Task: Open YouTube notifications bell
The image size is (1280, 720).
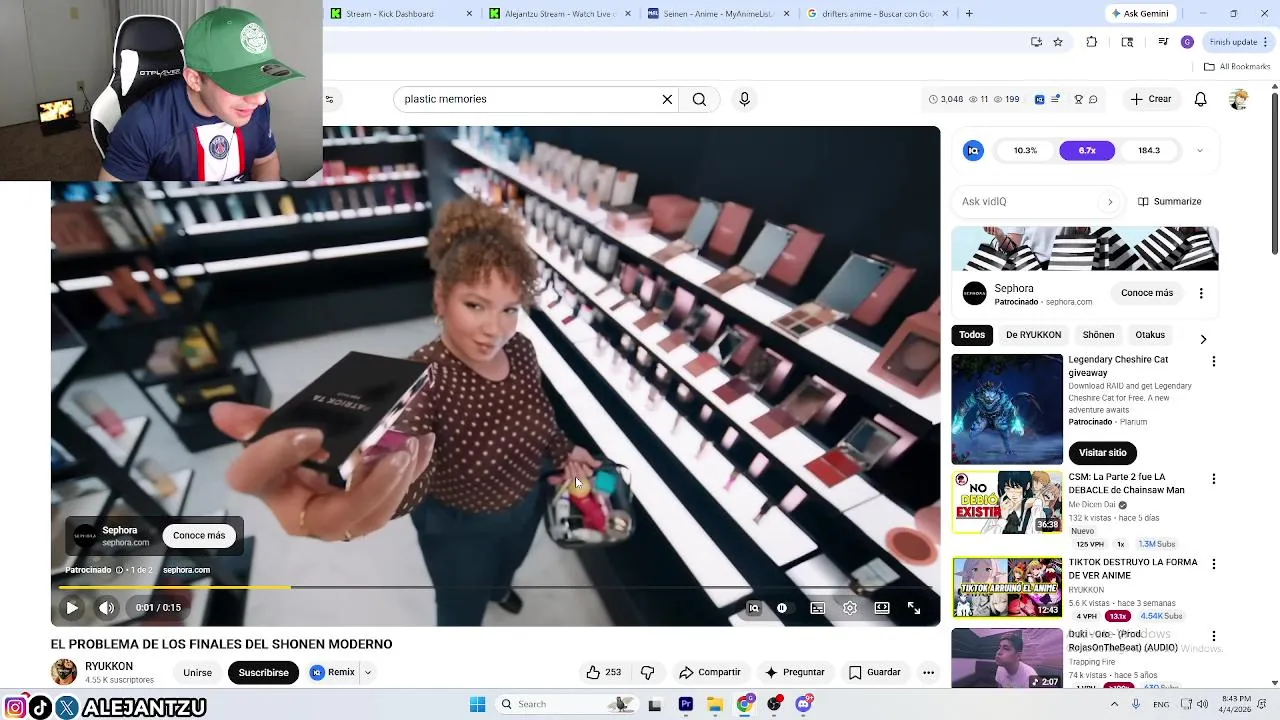Action: 1201,99
